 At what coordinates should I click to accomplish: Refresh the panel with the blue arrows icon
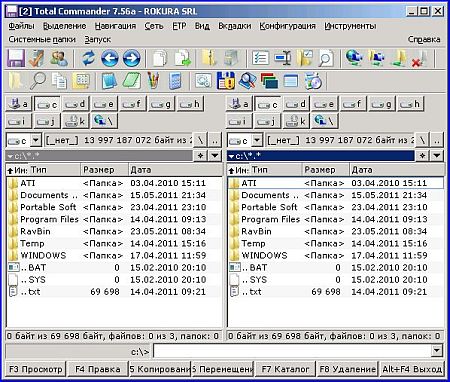click(x=89, y=59)
